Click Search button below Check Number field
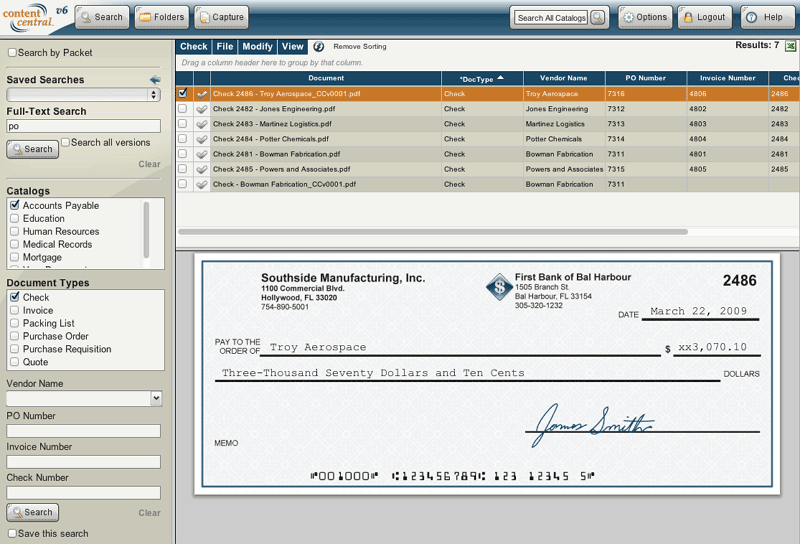The width and height of the screenshot is (800, 544). point(33,512)
